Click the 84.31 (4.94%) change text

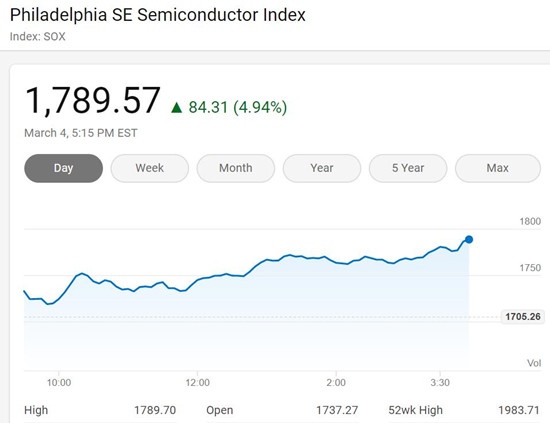click(238, 107)
